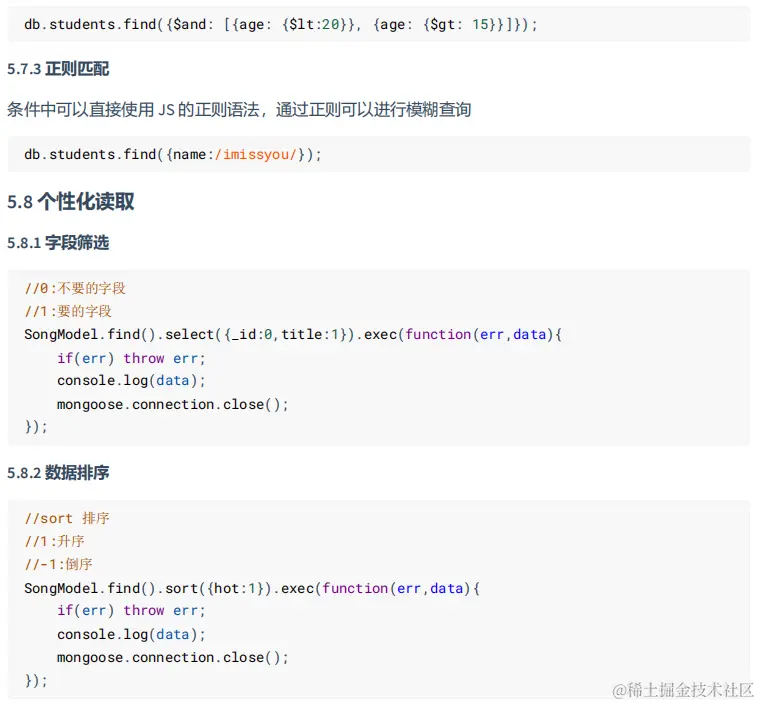Click the //sort 排序 comment
This screenshot has height=705, width=760.
(67, 518)
